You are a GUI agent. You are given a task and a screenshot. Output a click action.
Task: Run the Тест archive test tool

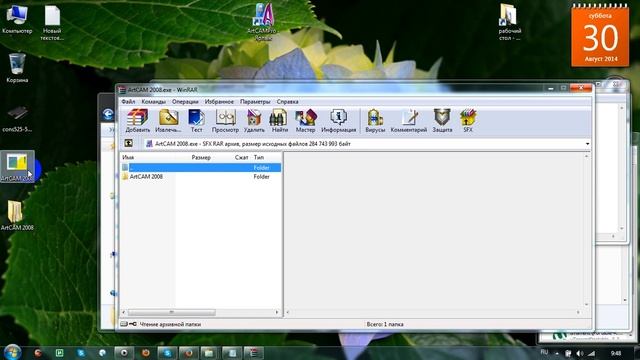pyautogui.click(x=196, y=120)
